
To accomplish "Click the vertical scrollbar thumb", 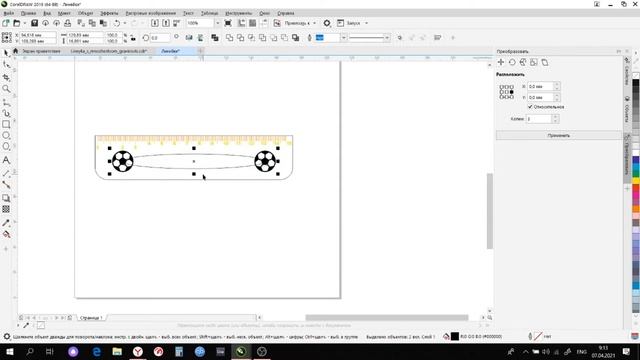I will pyautogui.click(x=490, y=211).
